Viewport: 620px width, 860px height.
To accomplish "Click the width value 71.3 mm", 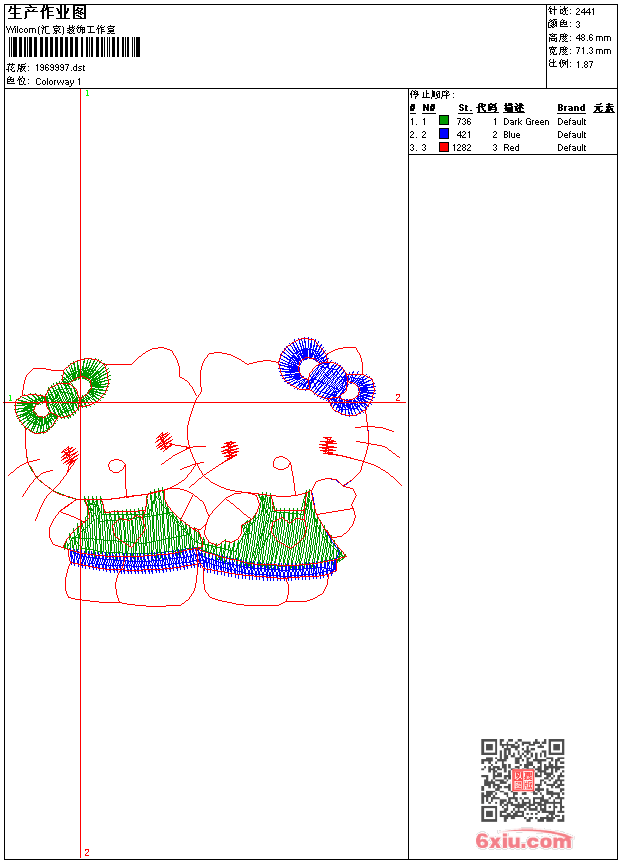I will point(593,51).
